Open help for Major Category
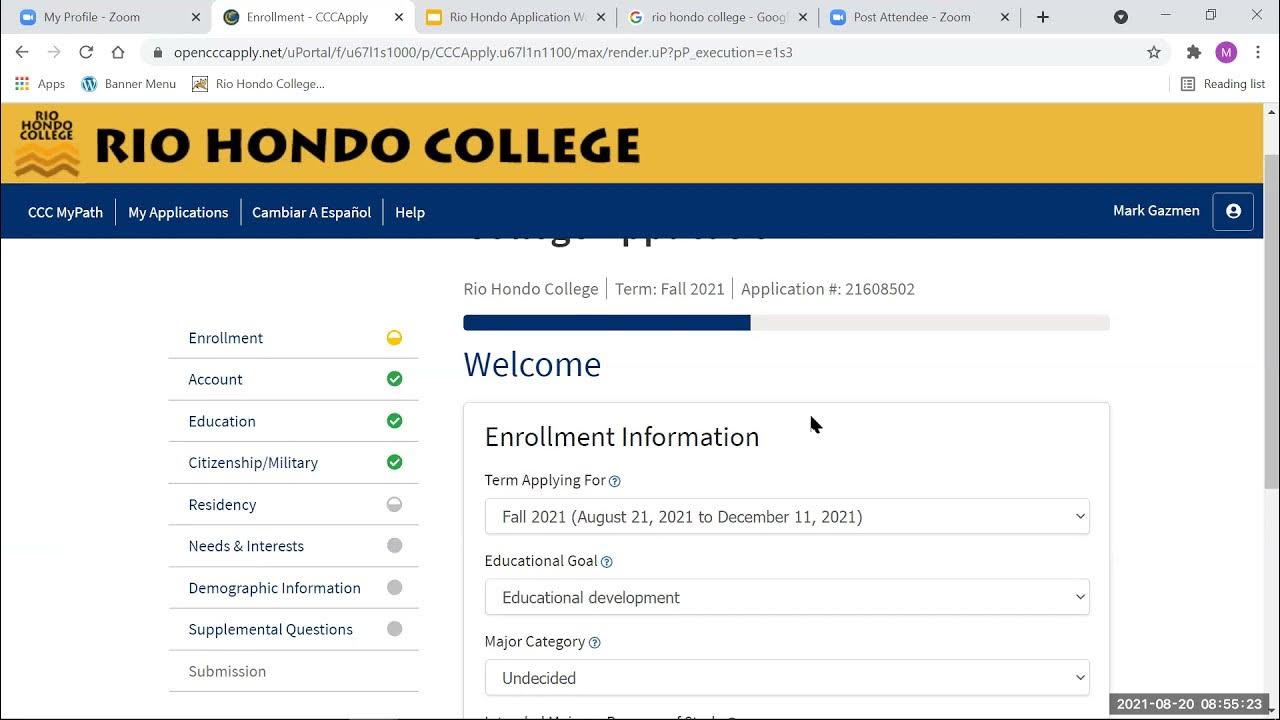 595,643
